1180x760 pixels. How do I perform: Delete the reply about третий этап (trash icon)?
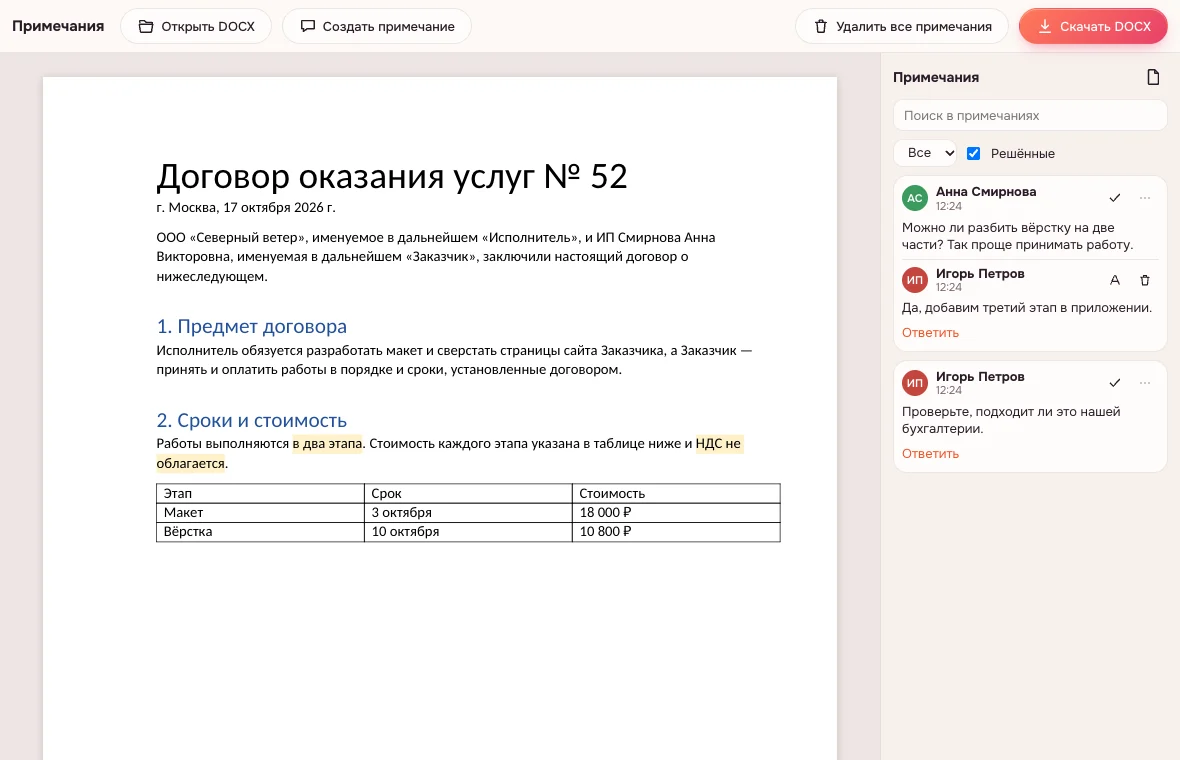1145,280
